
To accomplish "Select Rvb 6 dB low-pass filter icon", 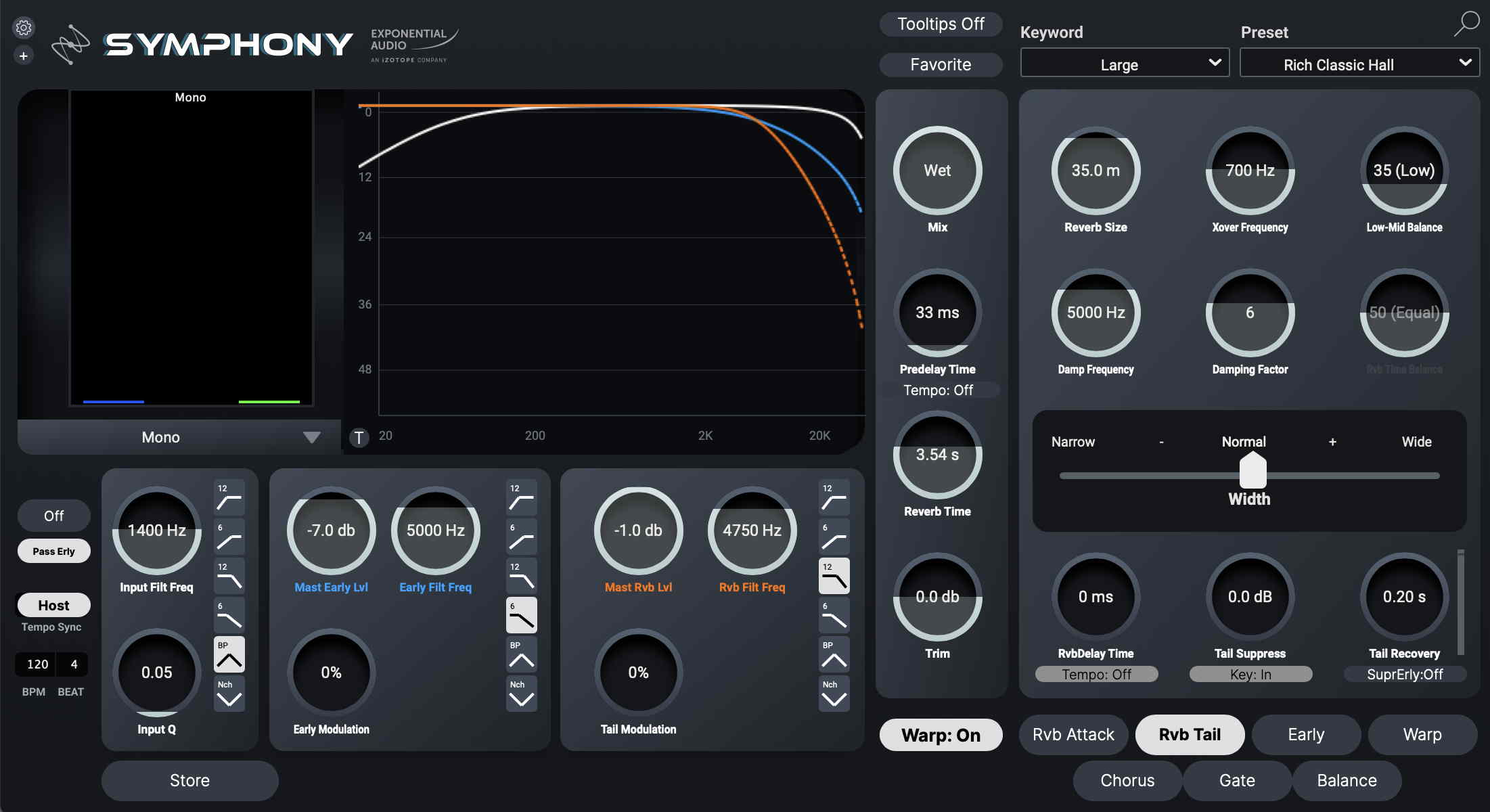I will tap(834, 615).
